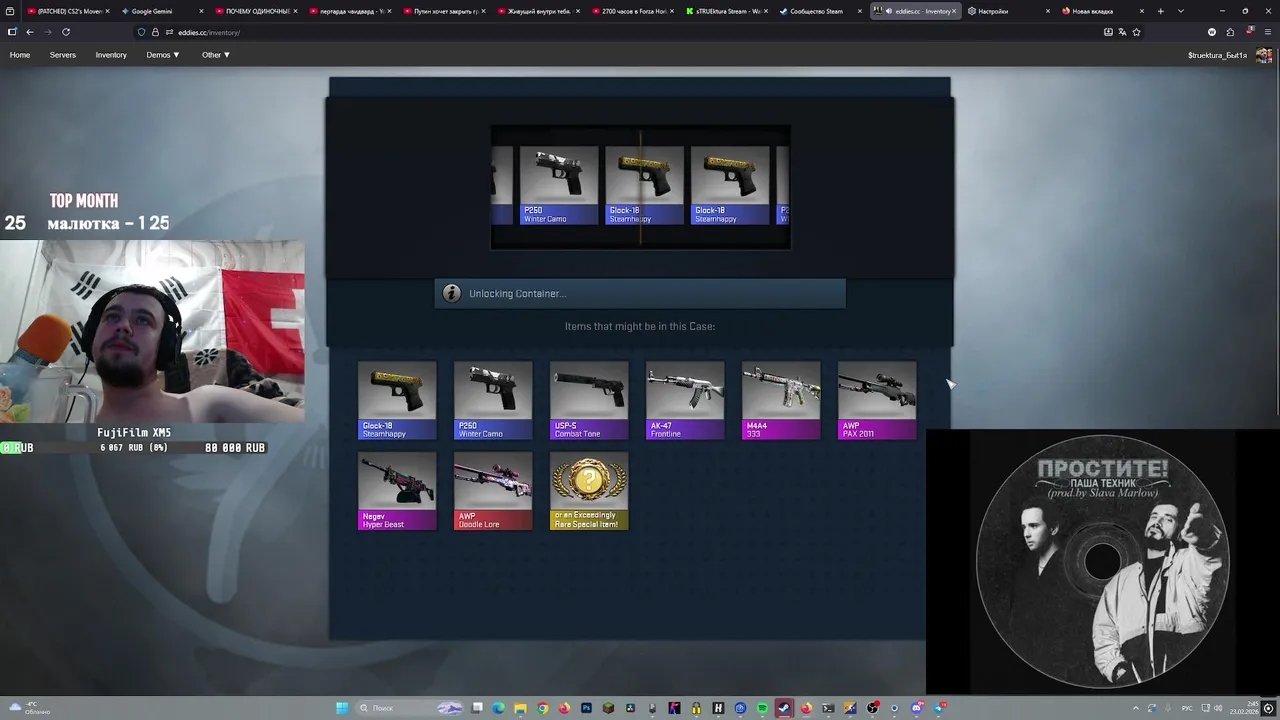
Task: Open the Task View taskbar icon
Action: 477,708
